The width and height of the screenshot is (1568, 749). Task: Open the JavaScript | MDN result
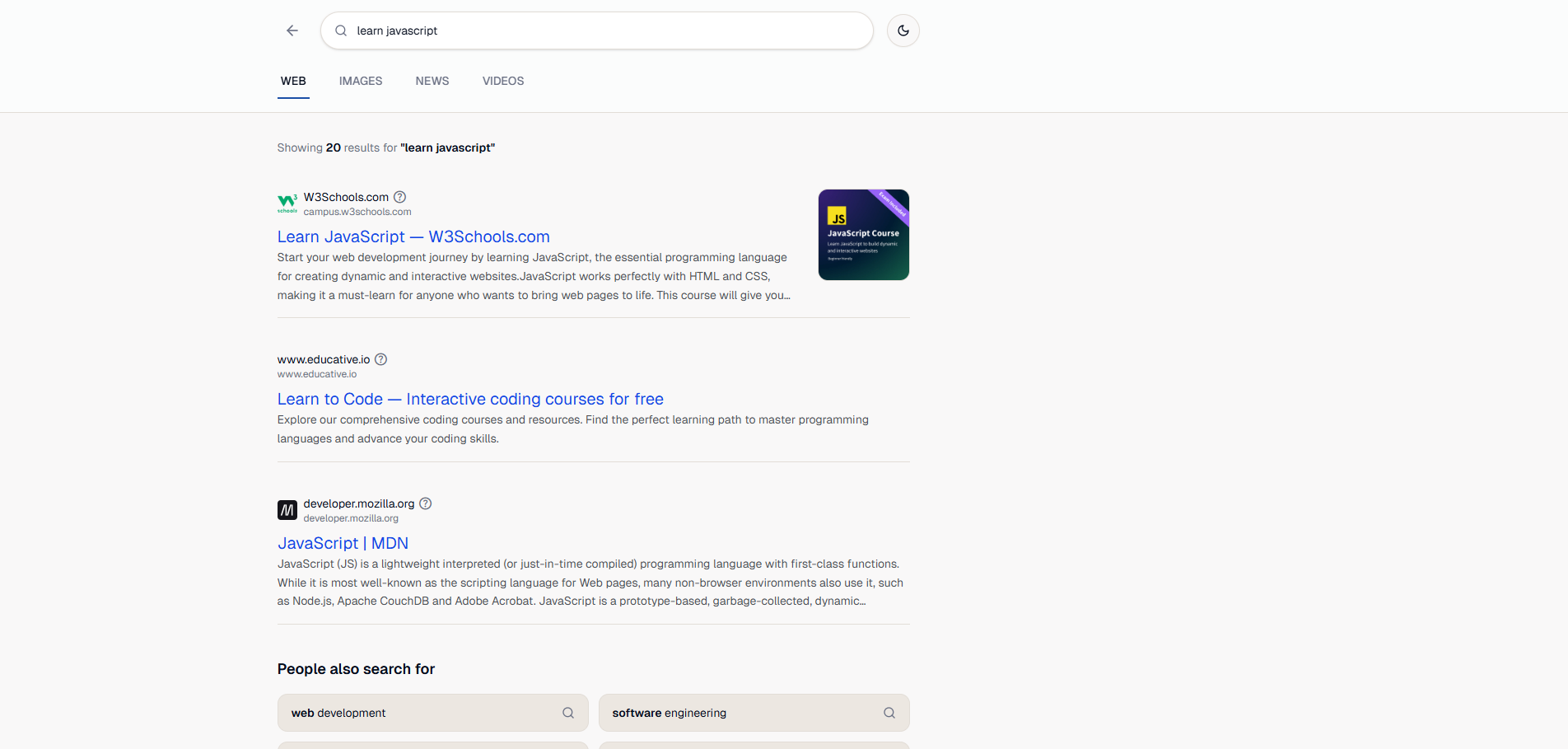coord(343,543)
